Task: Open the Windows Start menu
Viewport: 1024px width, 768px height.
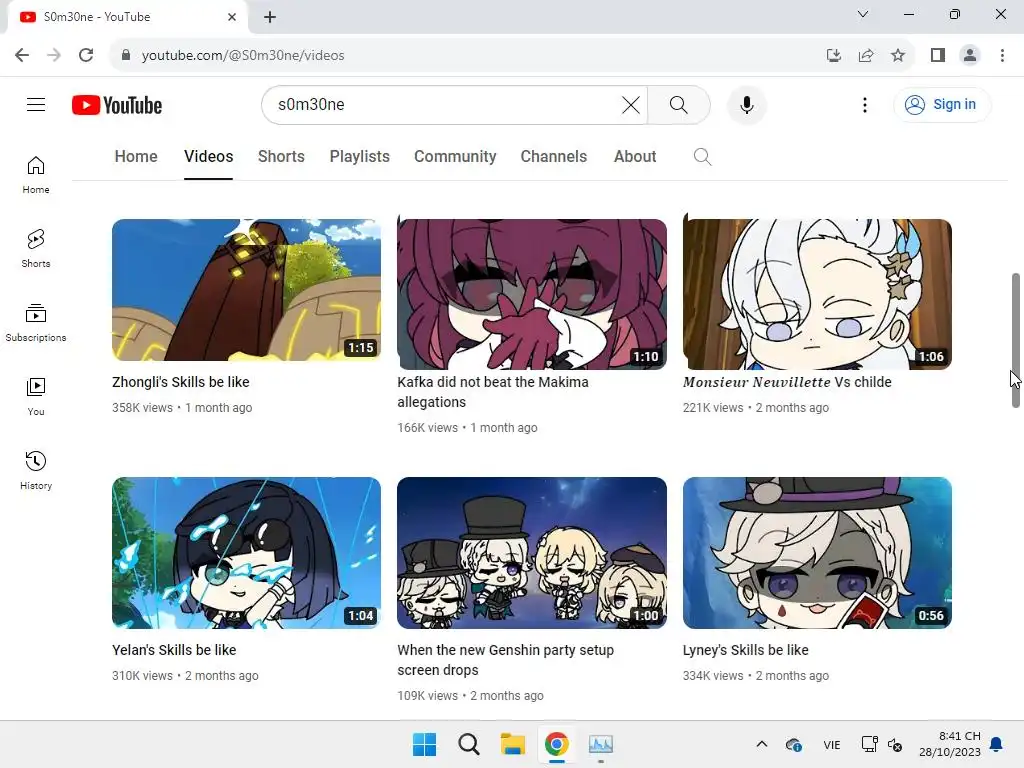Action: (x=424, y=744)
